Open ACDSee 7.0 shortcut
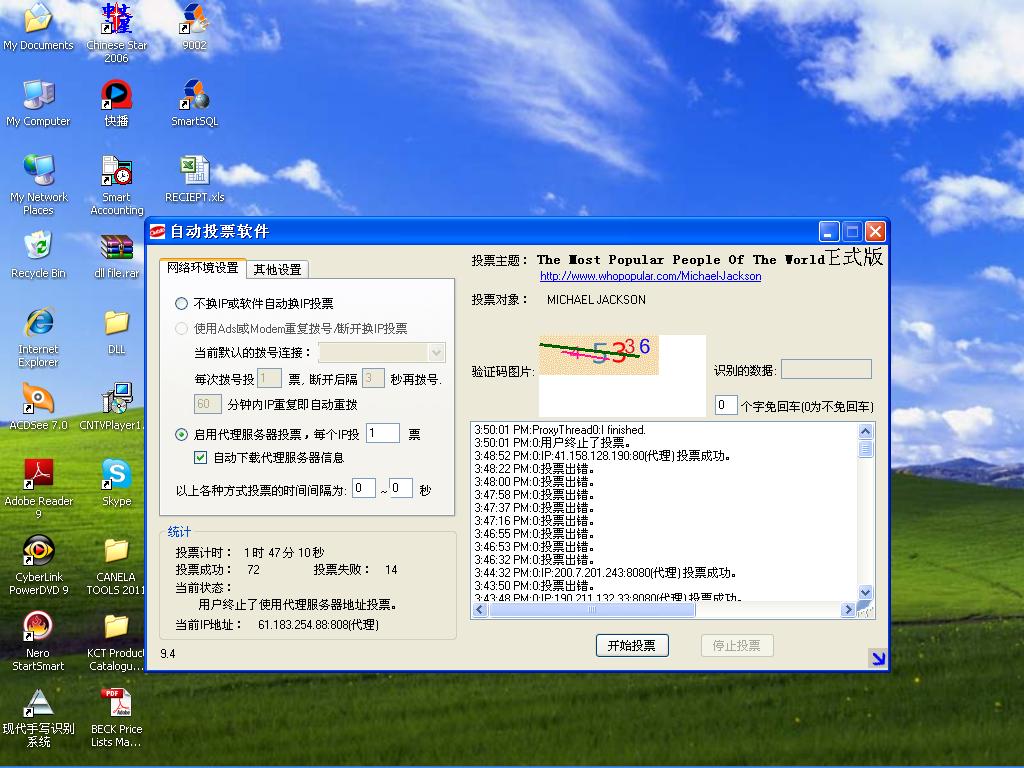 click(38, 400)
